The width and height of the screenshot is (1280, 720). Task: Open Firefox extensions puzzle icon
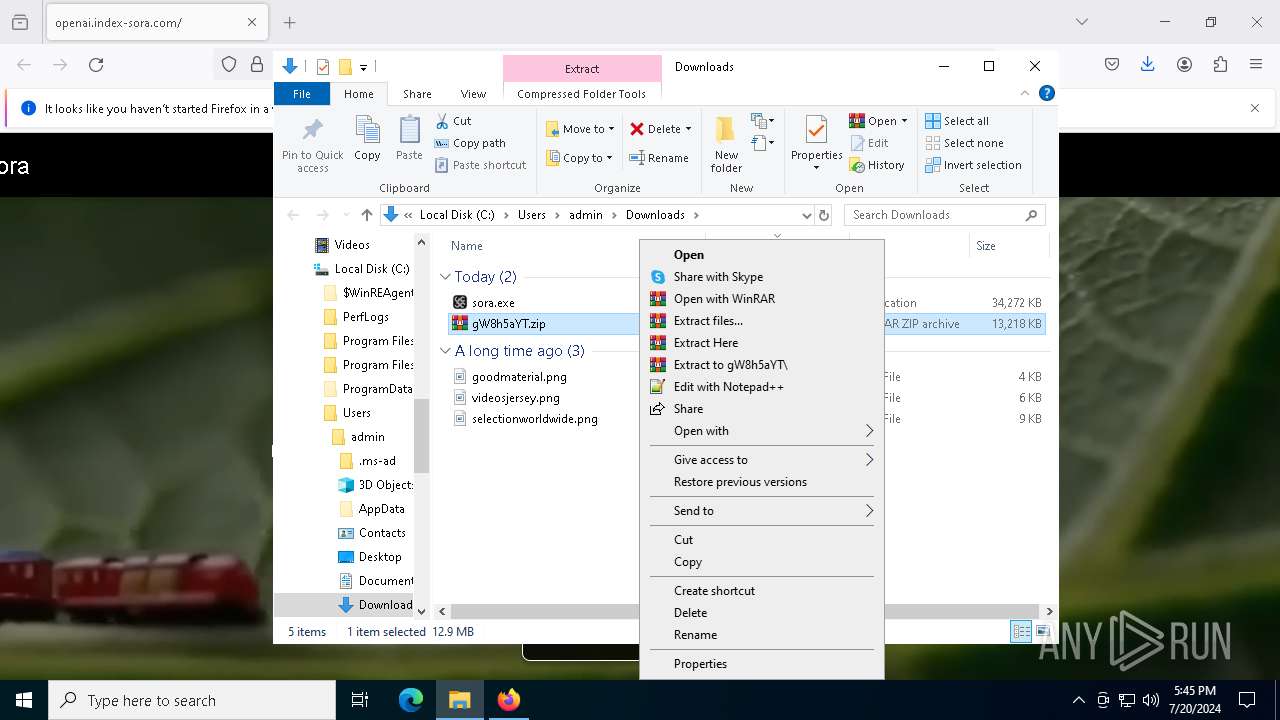1220,65
